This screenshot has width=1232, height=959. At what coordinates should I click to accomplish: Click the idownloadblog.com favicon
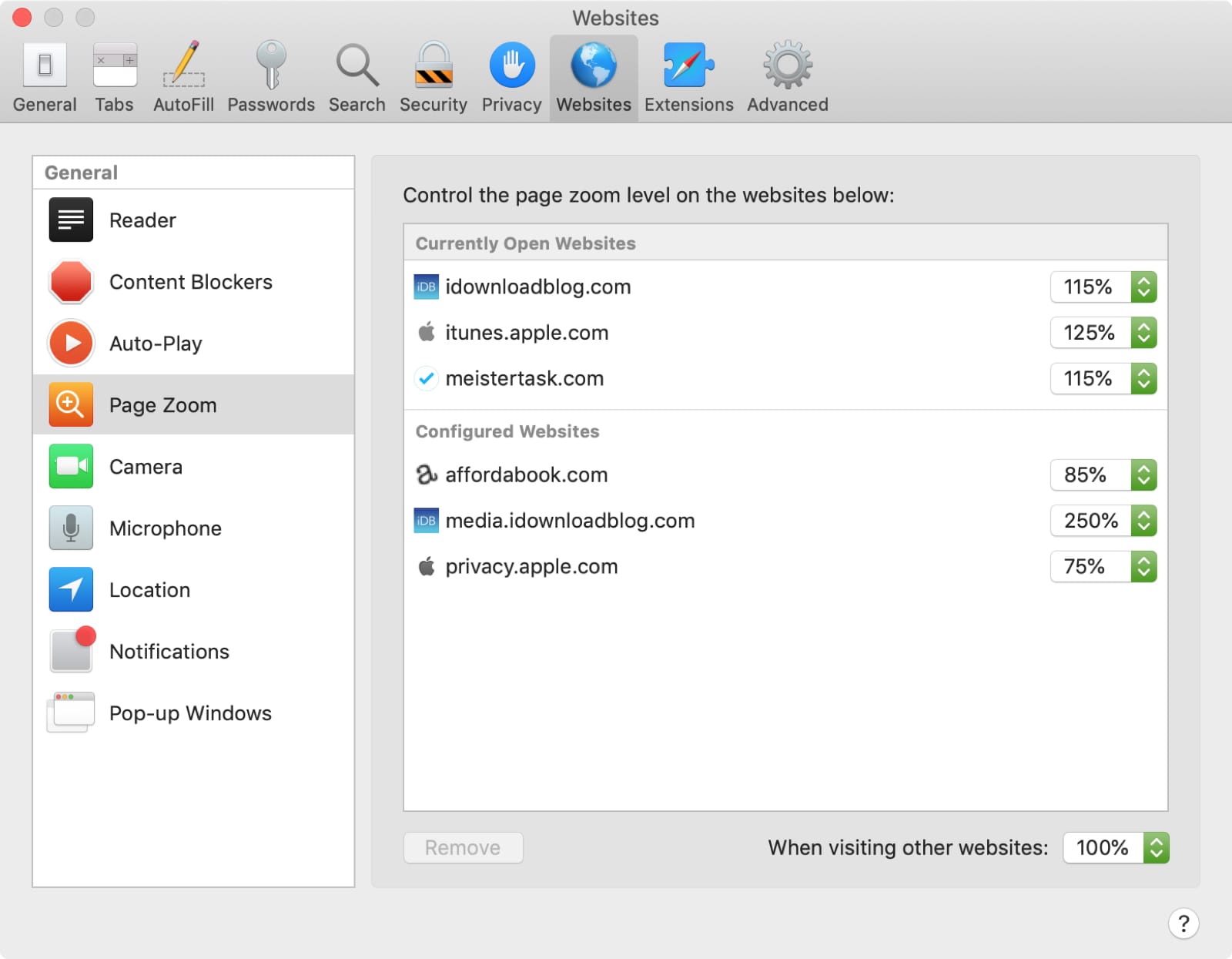tap(427, 287)
